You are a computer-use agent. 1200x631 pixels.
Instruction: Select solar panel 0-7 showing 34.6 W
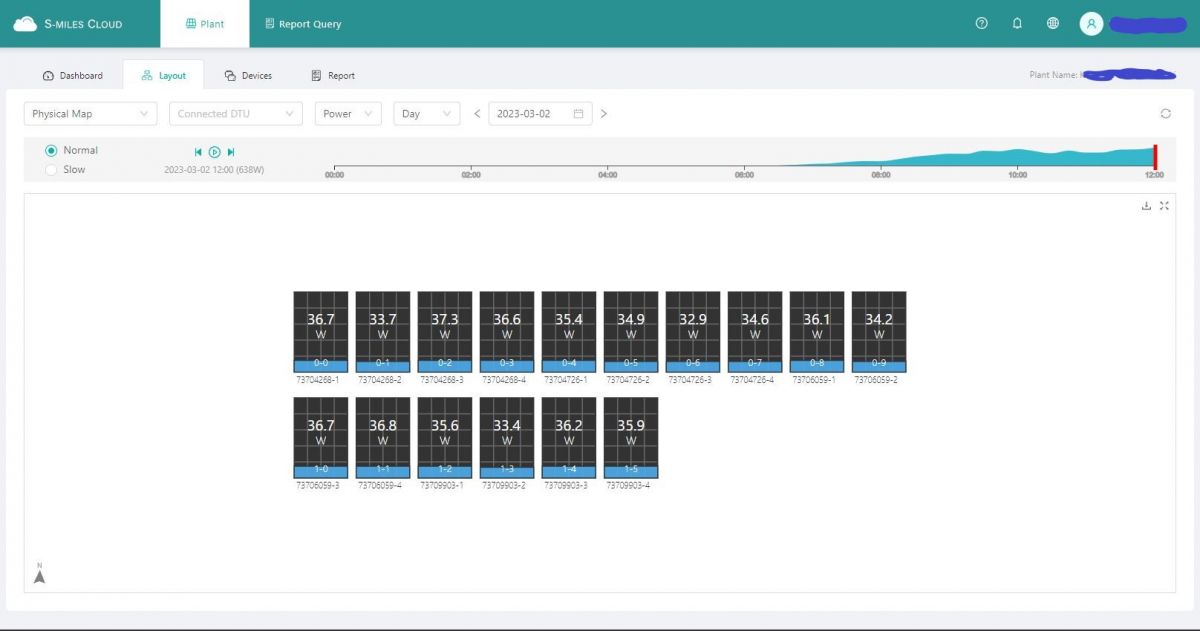click(x=755, y=332)
